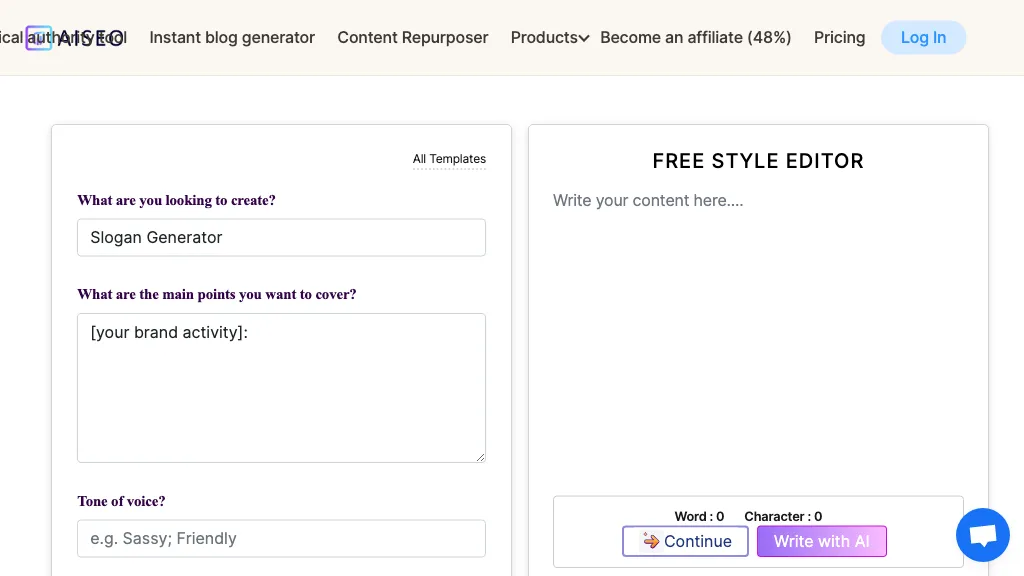This screenshot has width=1024, height=576.
Task: Expand the Products dropdown chevron
Action: pyautogui.click(x=584, y=38)
